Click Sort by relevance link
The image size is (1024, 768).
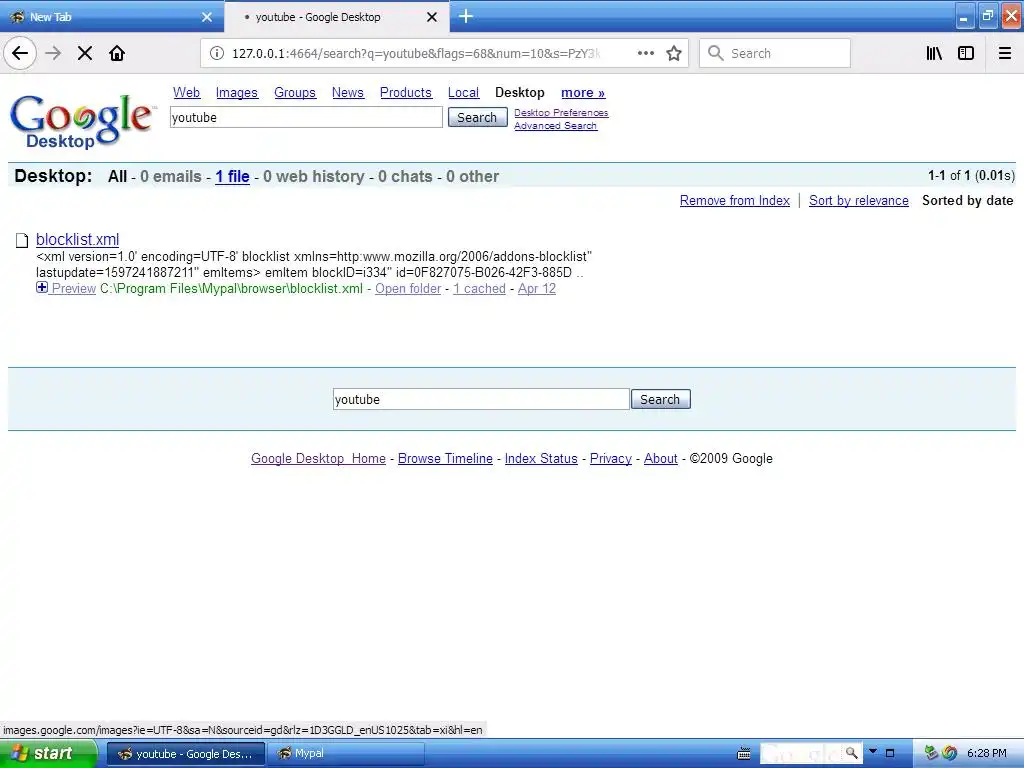coord(859,200)
